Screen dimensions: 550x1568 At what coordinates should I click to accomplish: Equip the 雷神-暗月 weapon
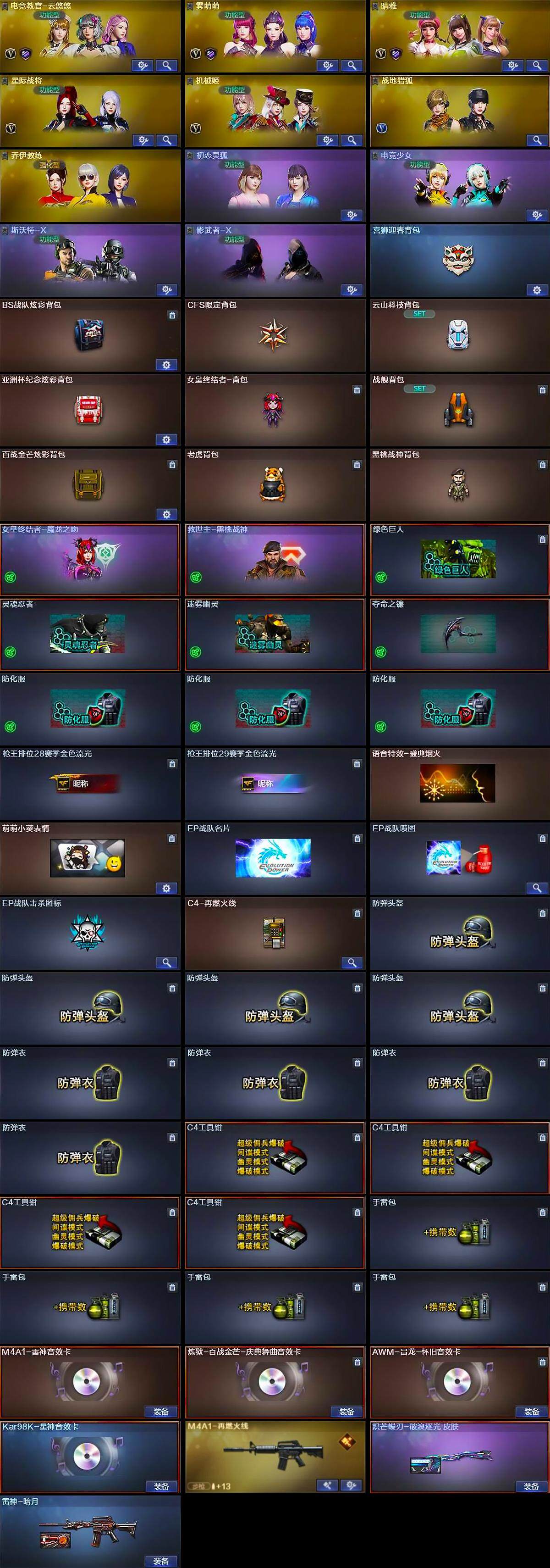coord(161,1561)
